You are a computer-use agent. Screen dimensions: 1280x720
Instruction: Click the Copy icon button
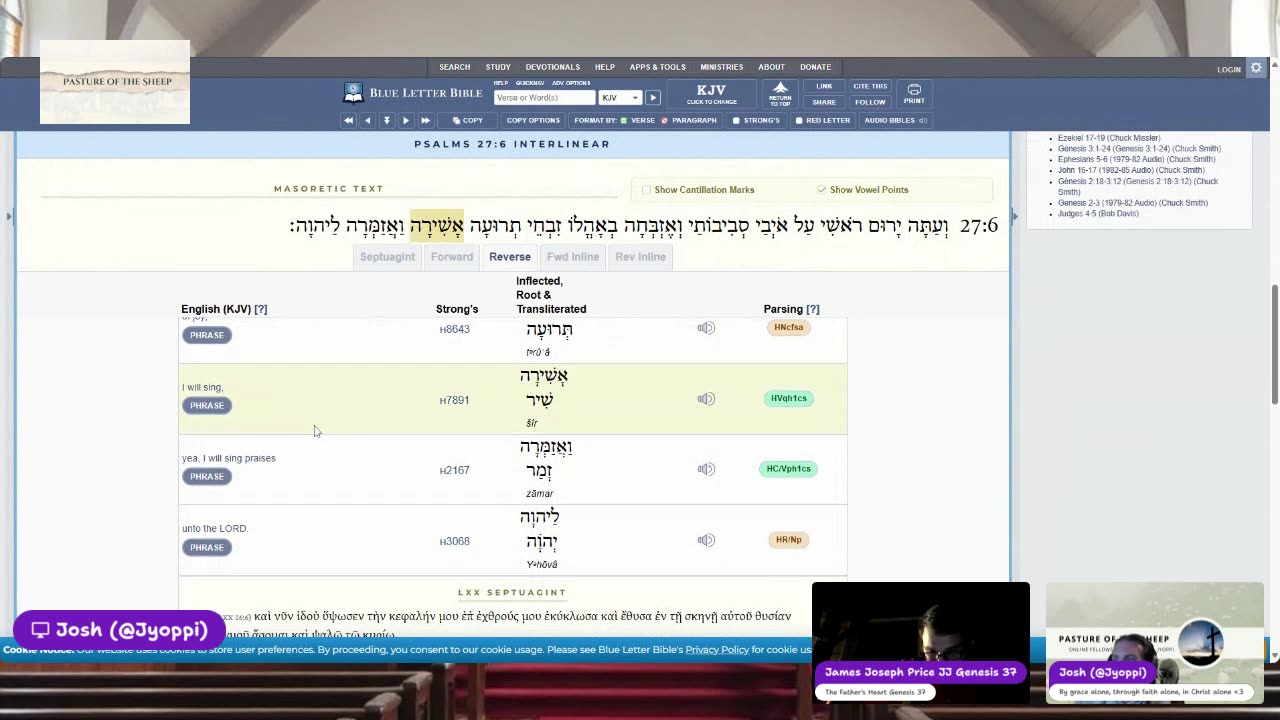[x=468, y=120]
